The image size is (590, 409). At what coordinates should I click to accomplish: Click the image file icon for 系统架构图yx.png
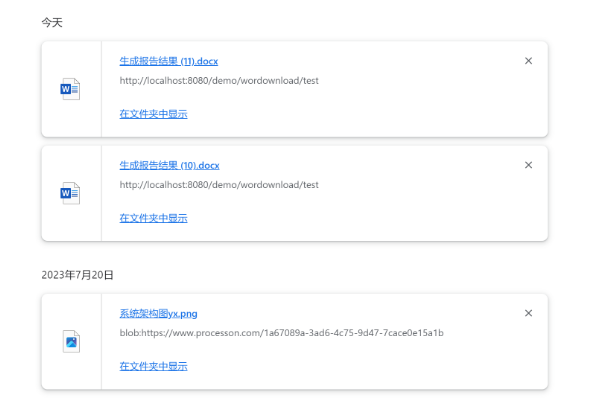pos(71,342)
